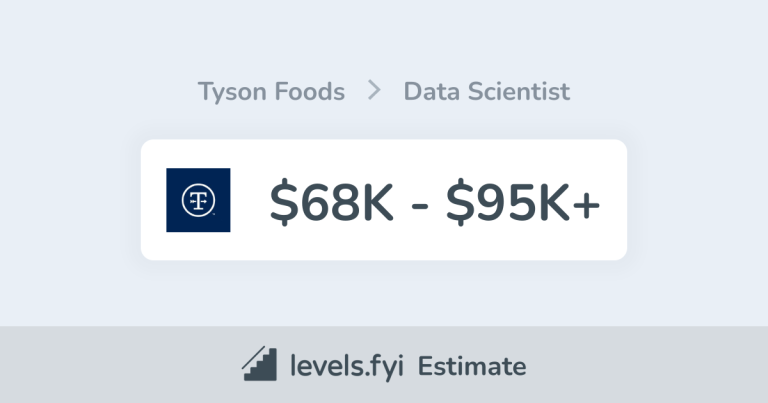Image resolution: width=768 pixels, height=403 pixels.
Task: Click the word Foods in breadcrumb
Action: 310,92
